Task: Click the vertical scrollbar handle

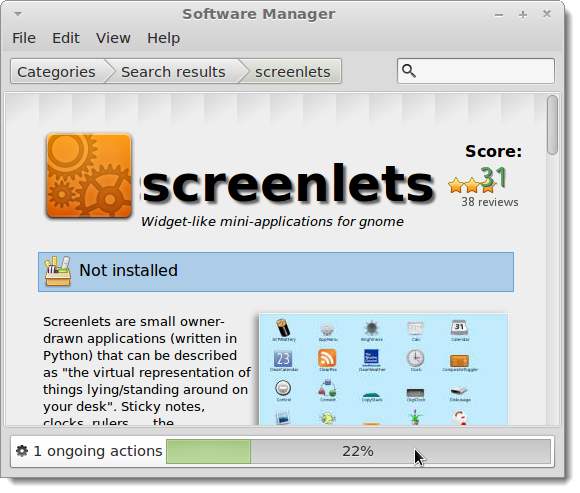Action: click(x=553, y=125)
